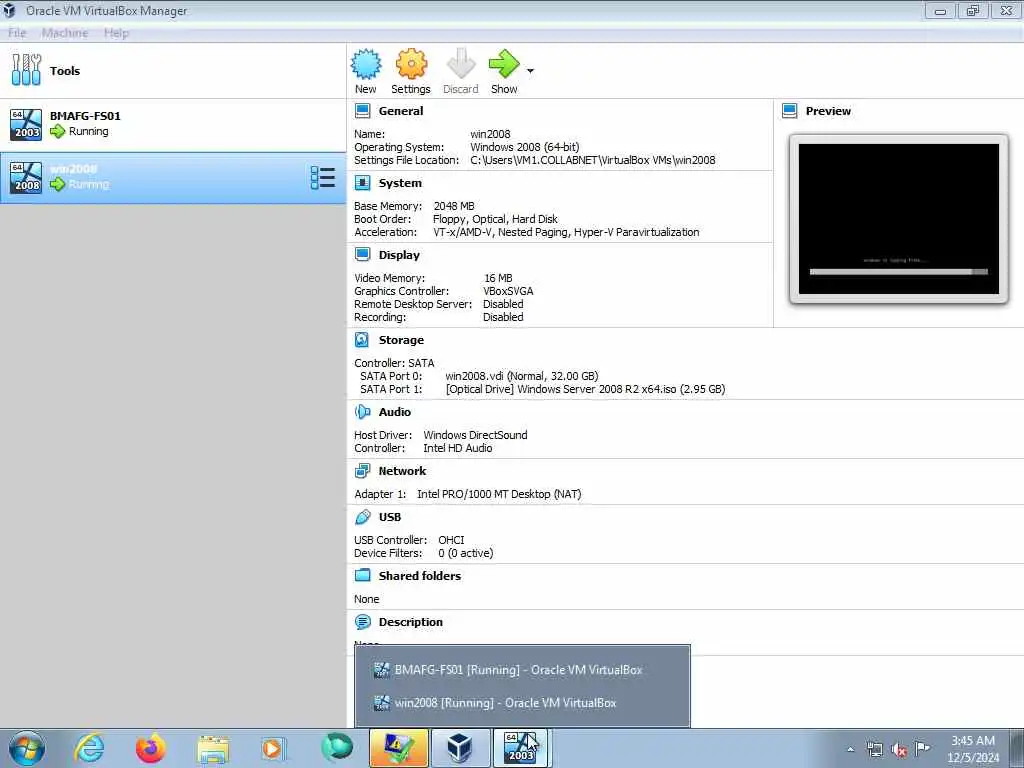Click the Display section monitor icon
The height and width of the screenshot is (768, 1024).
point(362,255)
